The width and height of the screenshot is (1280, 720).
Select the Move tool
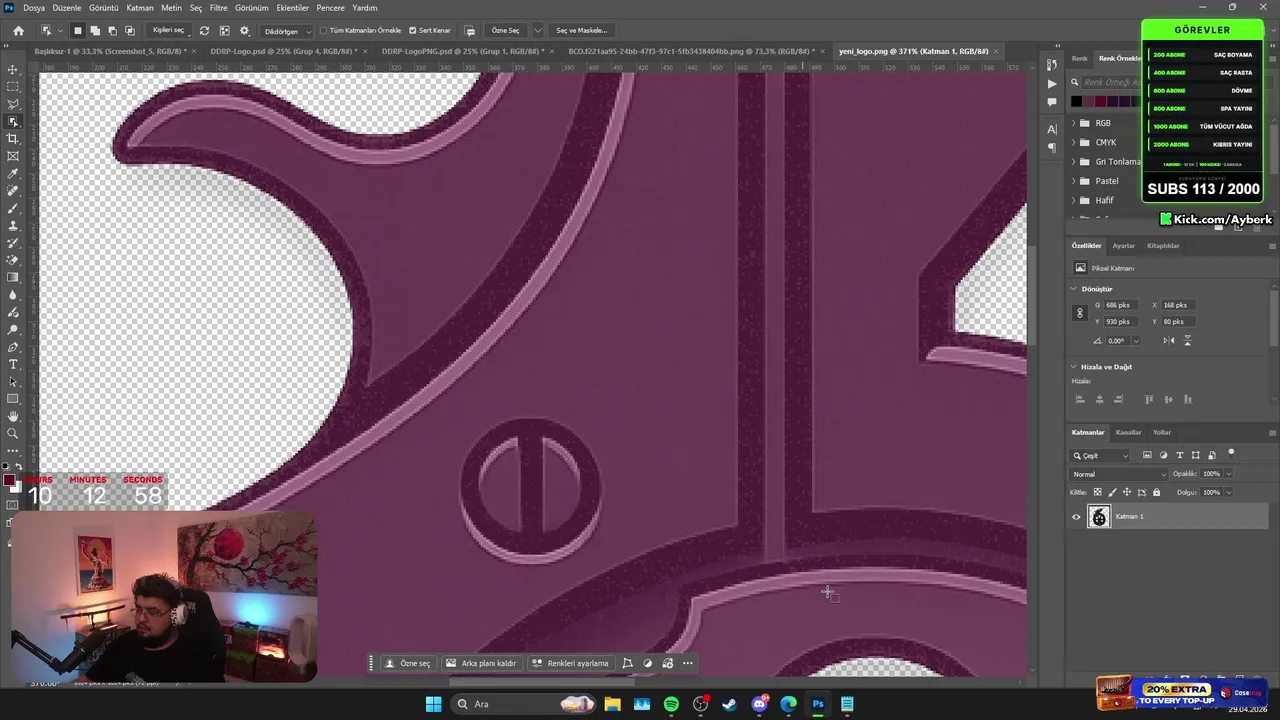coord(13,70)
